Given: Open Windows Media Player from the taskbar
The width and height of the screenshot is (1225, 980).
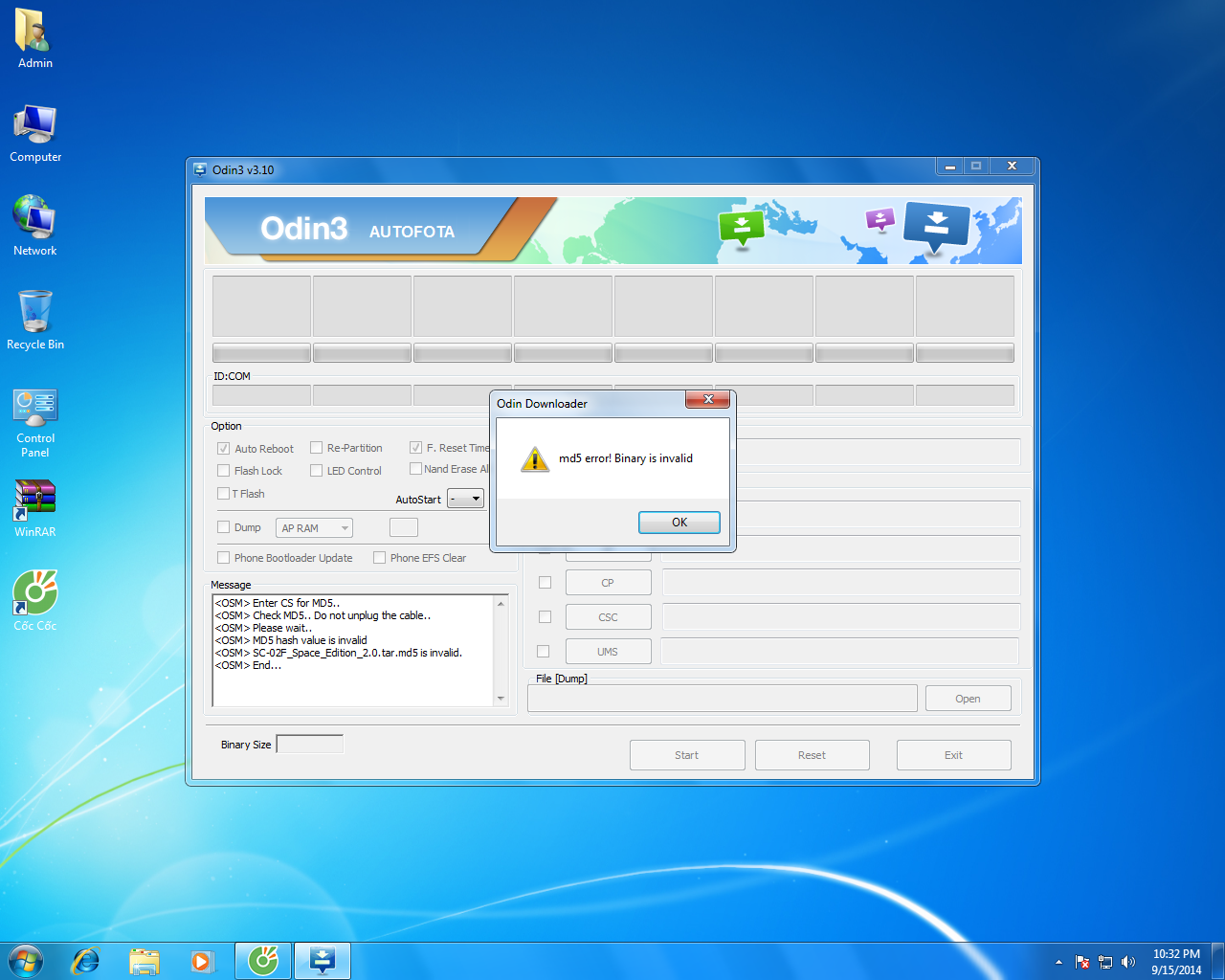Looking at the screenshot, I should tap(202, 961).
